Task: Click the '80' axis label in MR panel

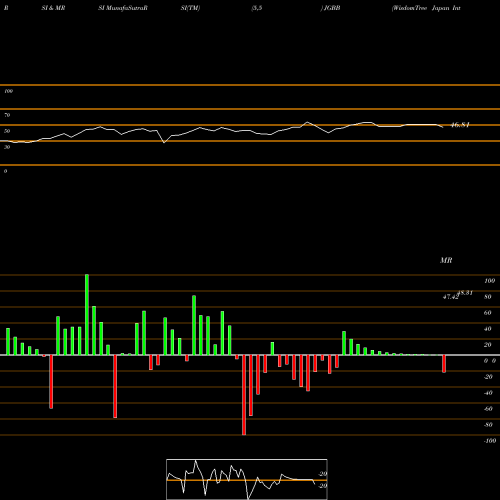Action: (x=488, y=297)
